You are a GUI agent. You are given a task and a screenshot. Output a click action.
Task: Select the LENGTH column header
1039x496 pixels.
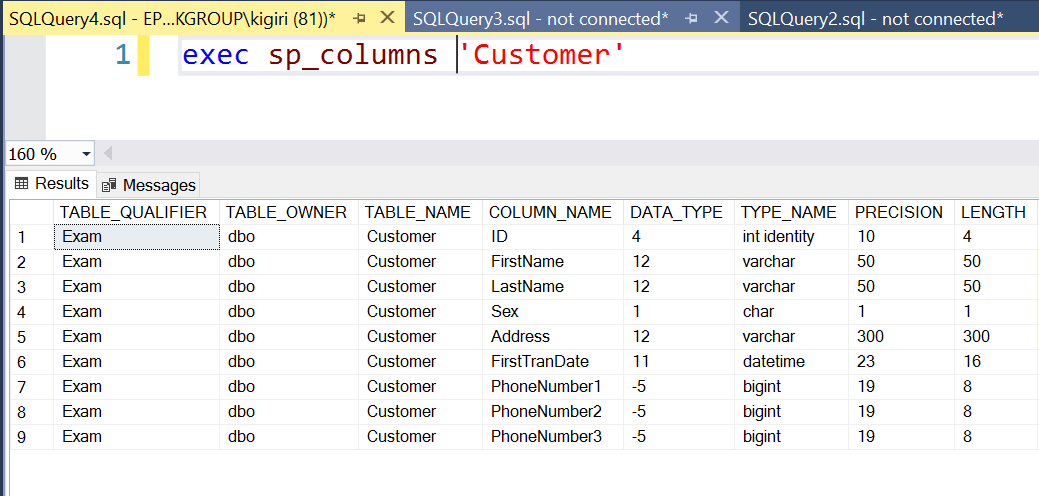point(995,212)
